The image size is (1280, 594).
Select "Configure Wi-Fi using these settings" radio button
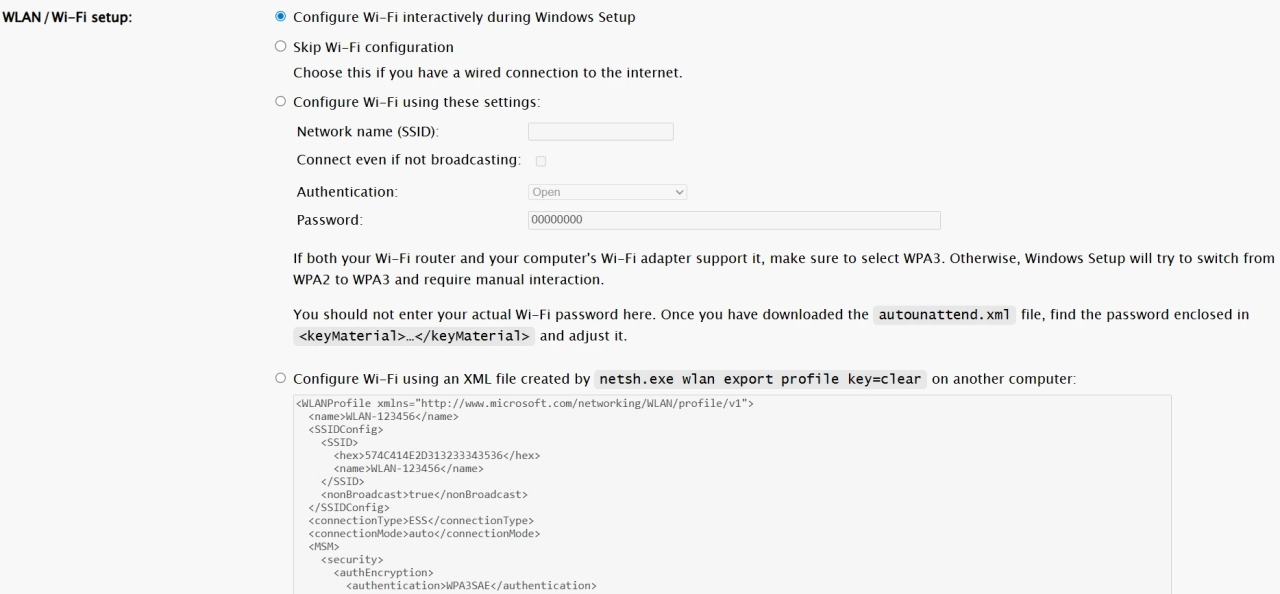(x=280, y=102)
